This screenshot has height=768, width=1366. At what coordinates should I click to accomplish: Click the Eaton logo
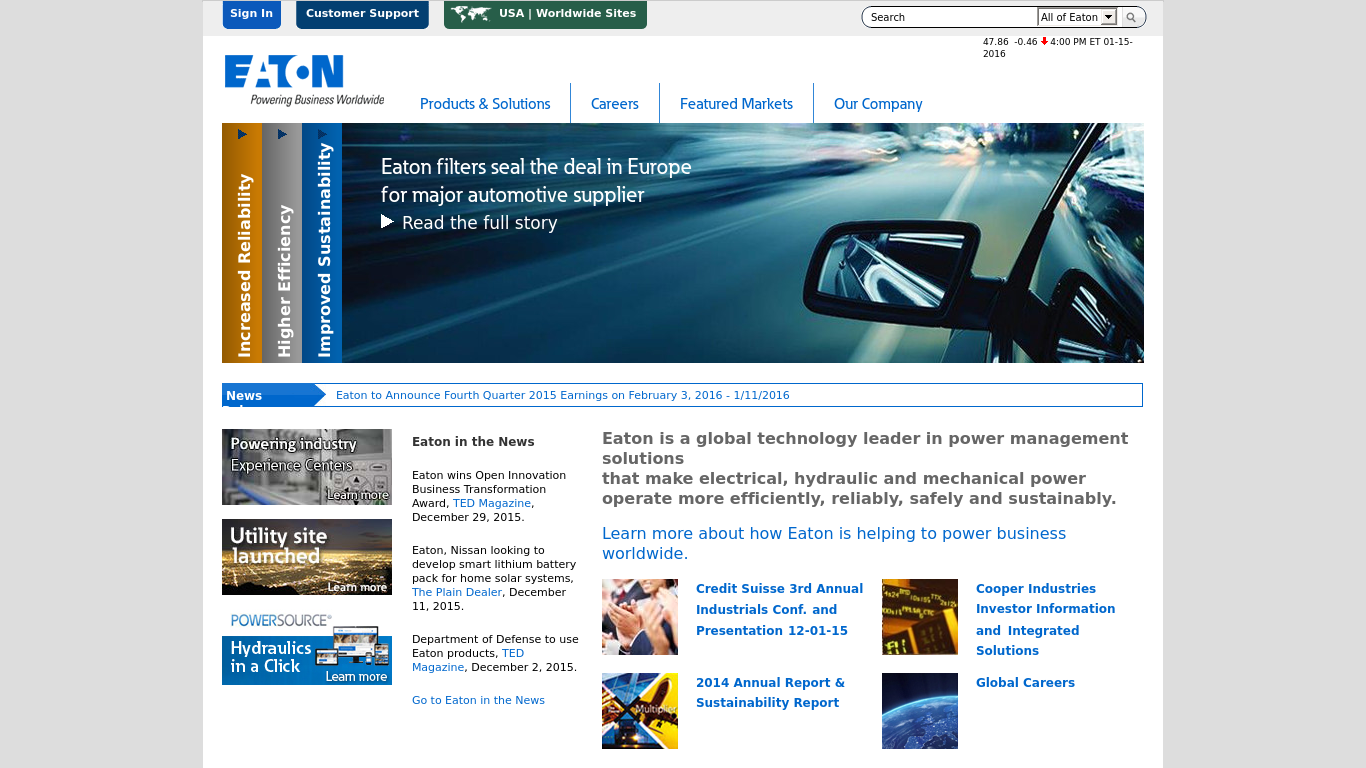(303, 80)
